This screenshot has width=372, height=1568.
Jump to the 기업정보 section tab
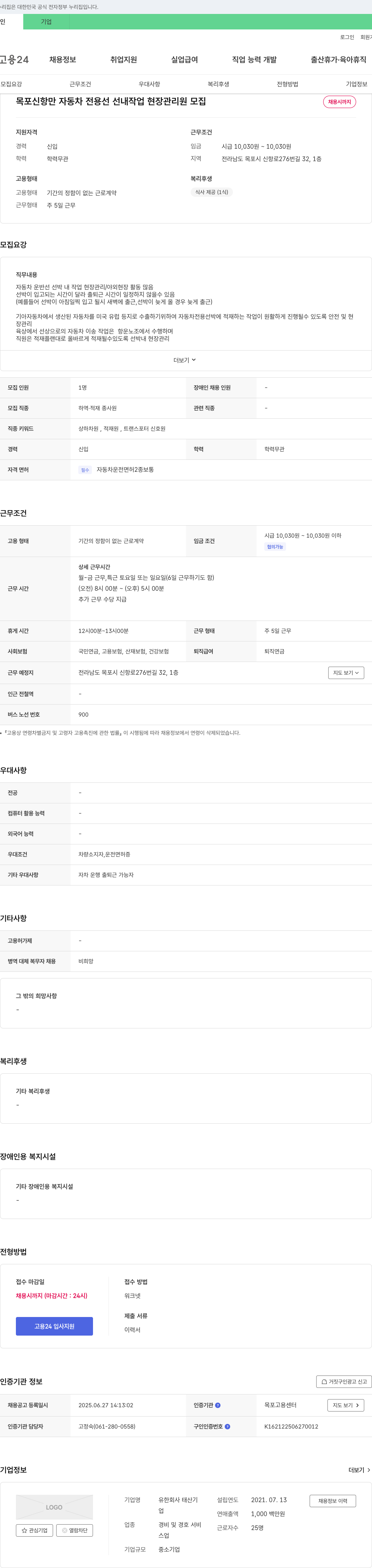click(357, 84)
